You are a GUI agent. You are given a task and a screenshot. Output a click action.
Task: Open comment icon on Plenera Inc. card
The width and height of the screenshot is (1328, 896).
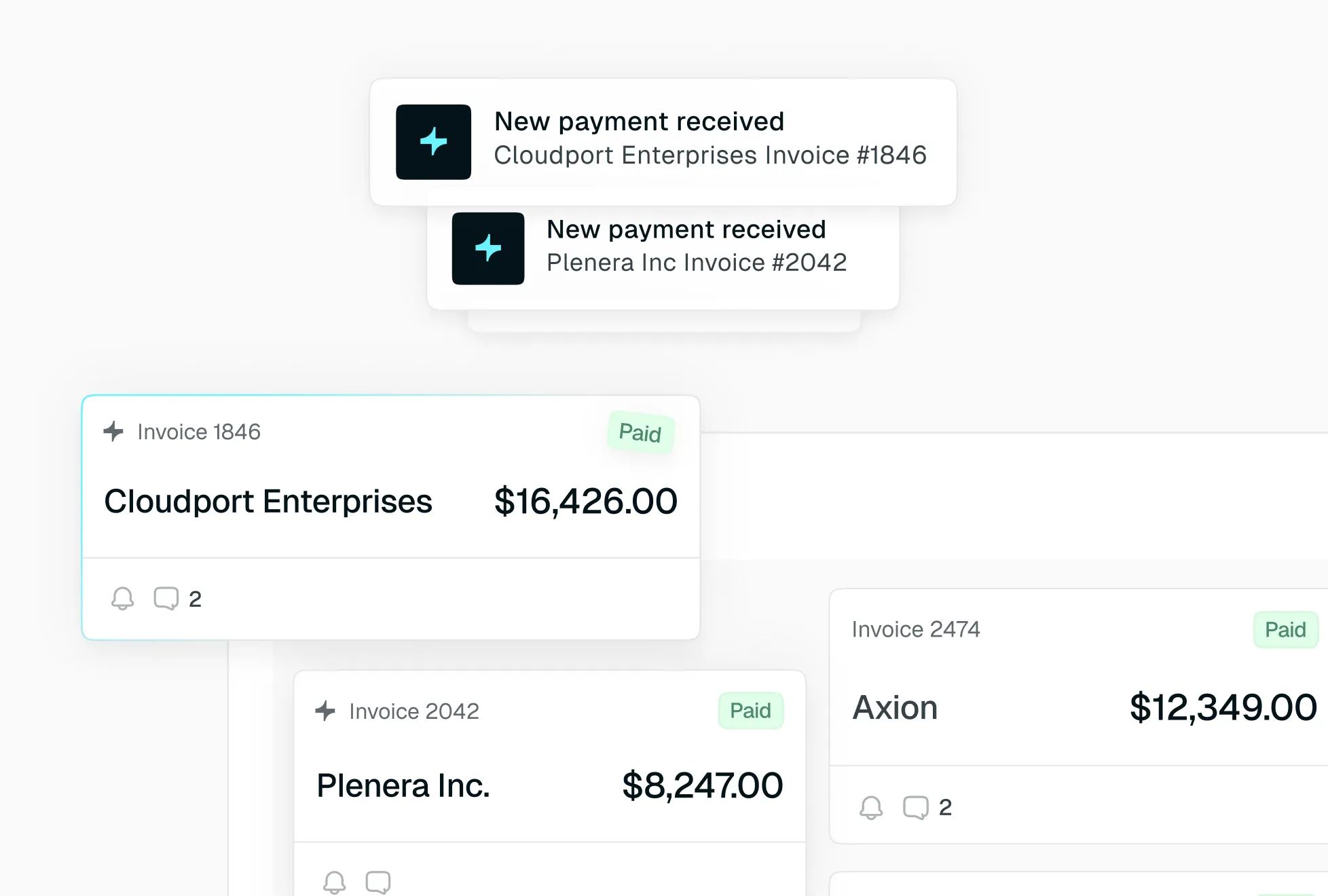point(378,882)
